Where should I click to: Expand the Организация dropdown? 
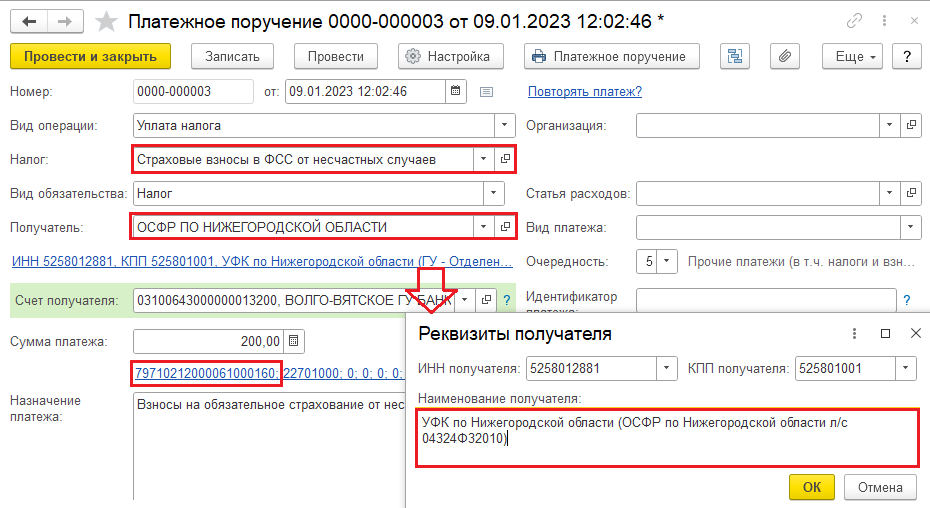[889, 125]
